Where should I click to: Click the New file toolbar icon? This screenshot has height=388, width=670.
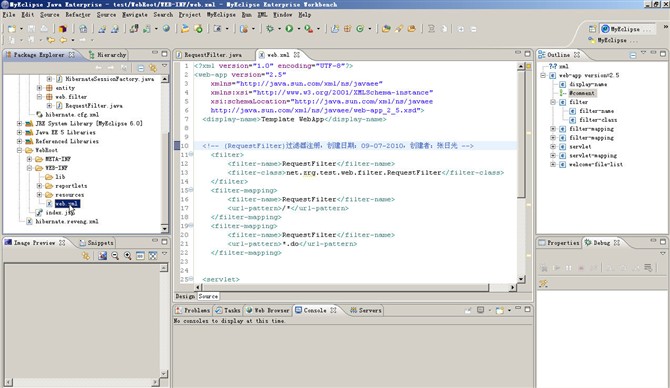(12, 29)
